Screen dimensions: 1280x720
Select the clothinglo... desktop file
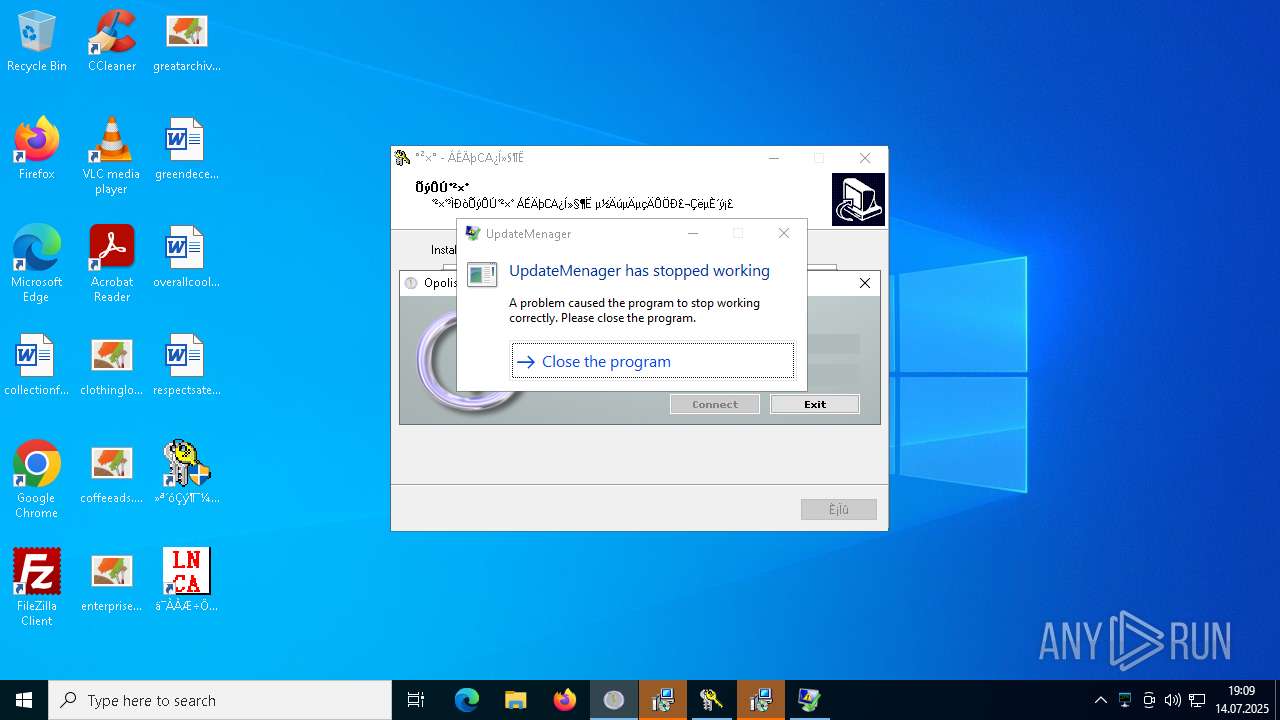[112, 365]
